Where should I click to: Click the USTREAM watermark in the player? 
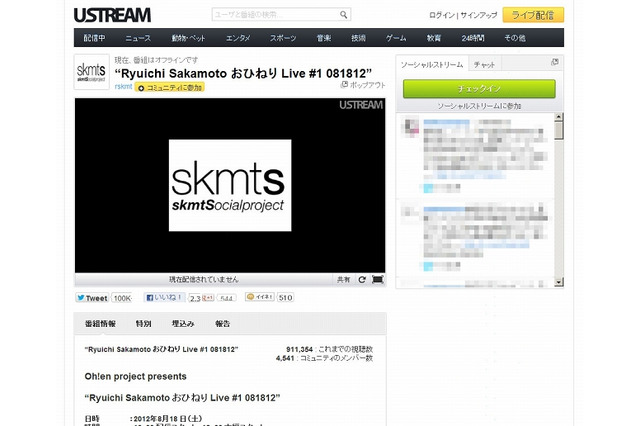coord(361,105)
